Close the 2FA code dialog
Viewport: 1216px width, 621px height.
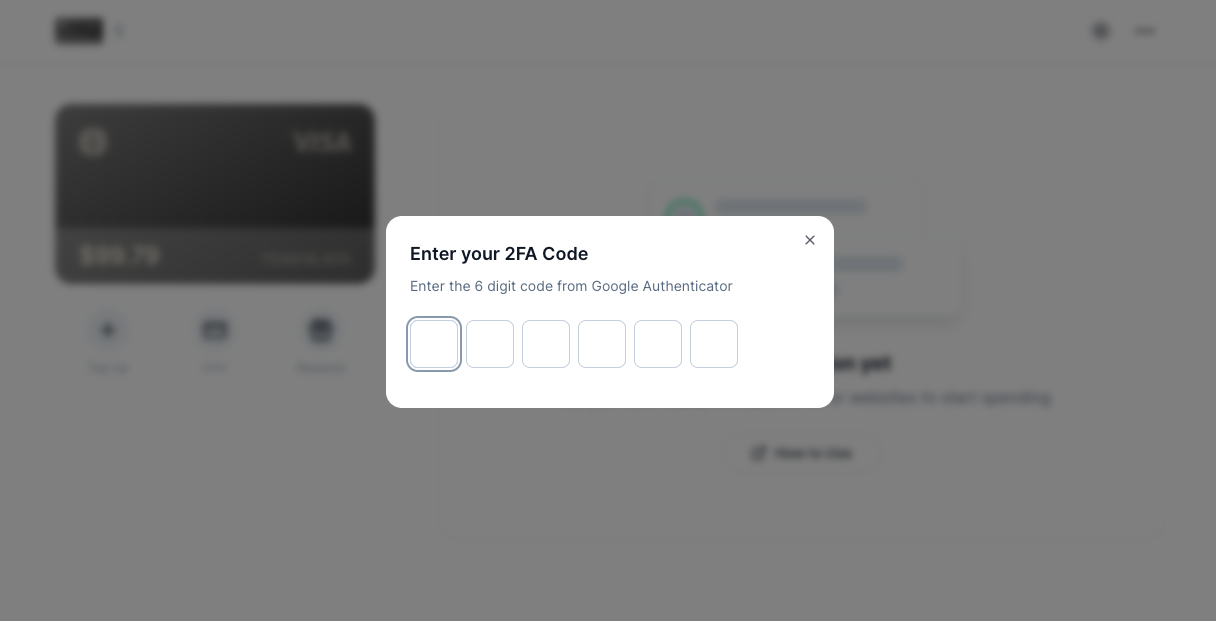click(810, 240)
